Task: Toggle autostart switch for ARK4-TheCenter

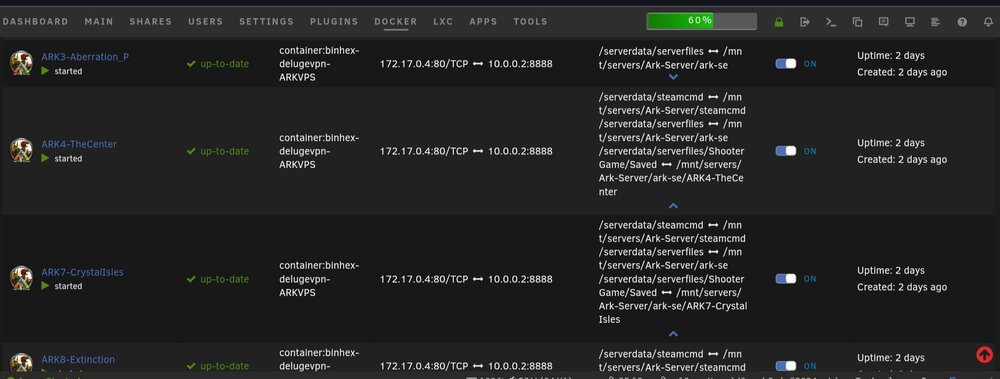Action: (786, 151)
